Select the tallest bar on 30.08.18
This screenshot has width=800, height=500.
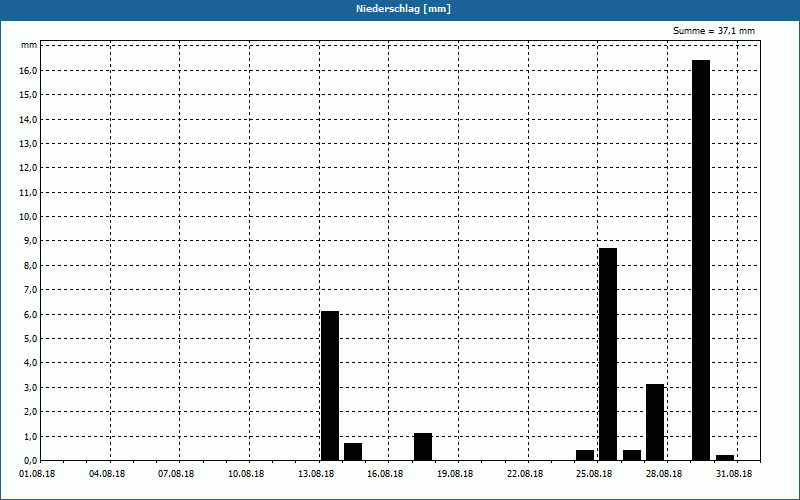[701, 260]
